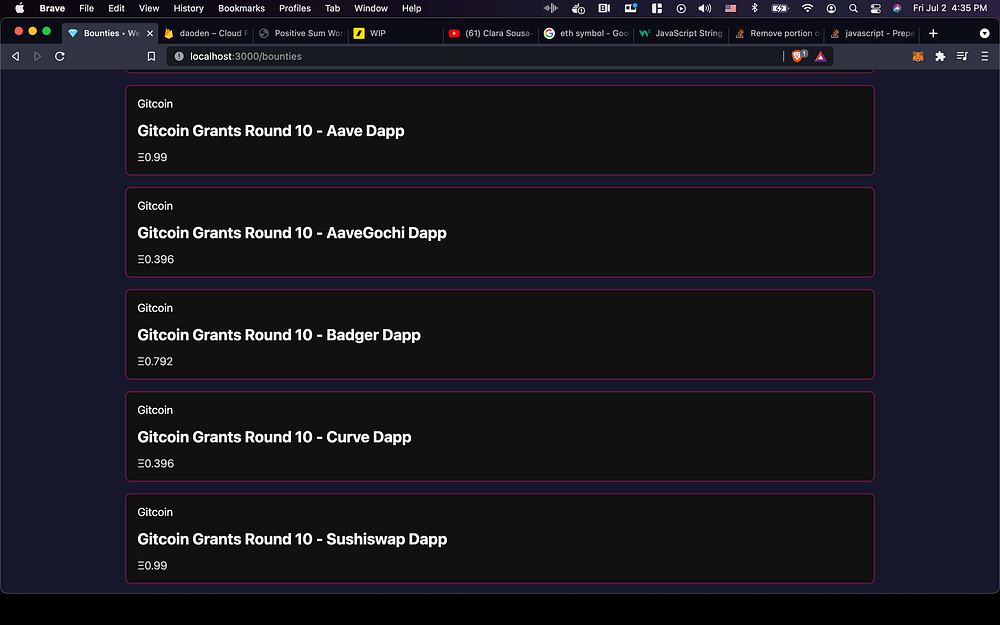
Task: Open the View menu
Action: (149, 8)
